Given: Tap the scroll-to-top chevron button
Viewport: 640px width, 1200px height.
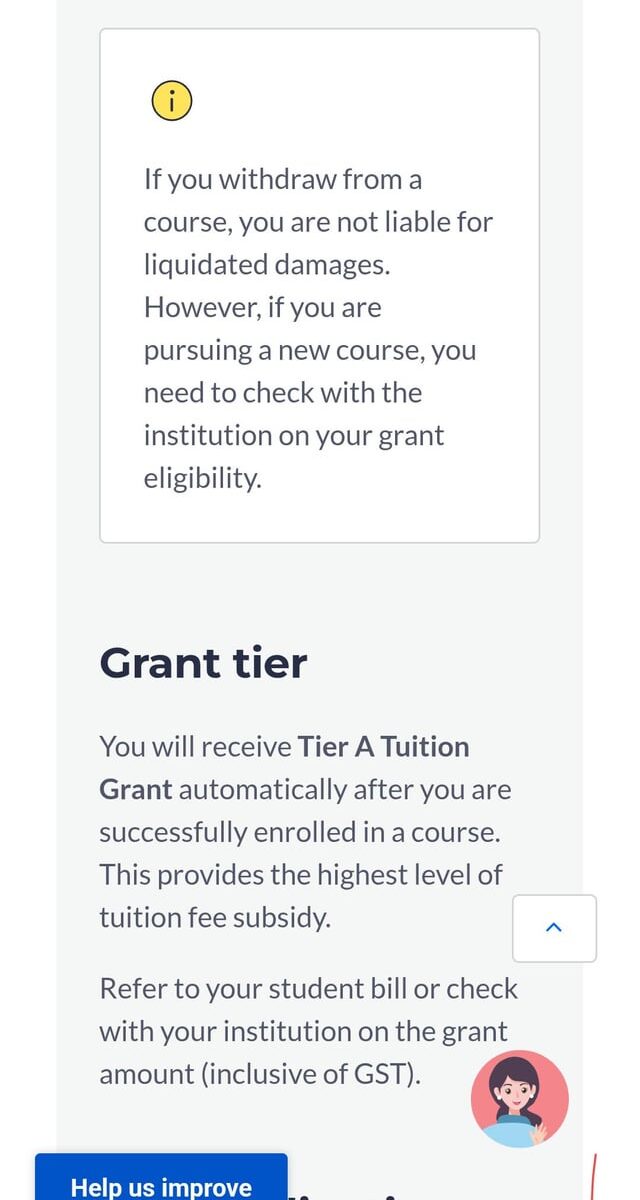Looking at the screenshot, I should pyautogui.click(x=554, y=928).
